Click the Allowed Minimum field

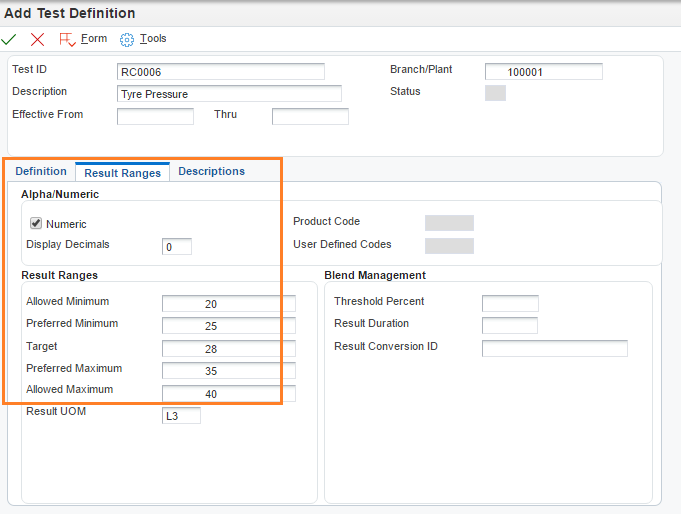tap(228, 303)
